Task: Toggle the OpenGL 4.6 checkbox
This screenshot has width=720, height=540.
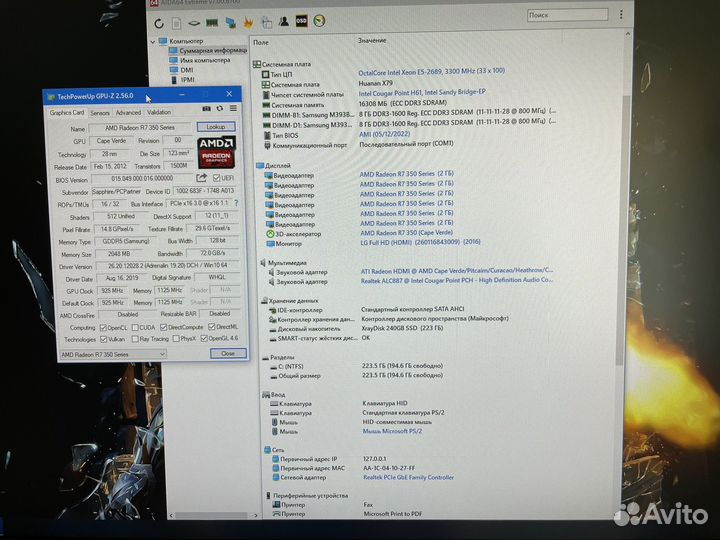Action: coord(204,338)
